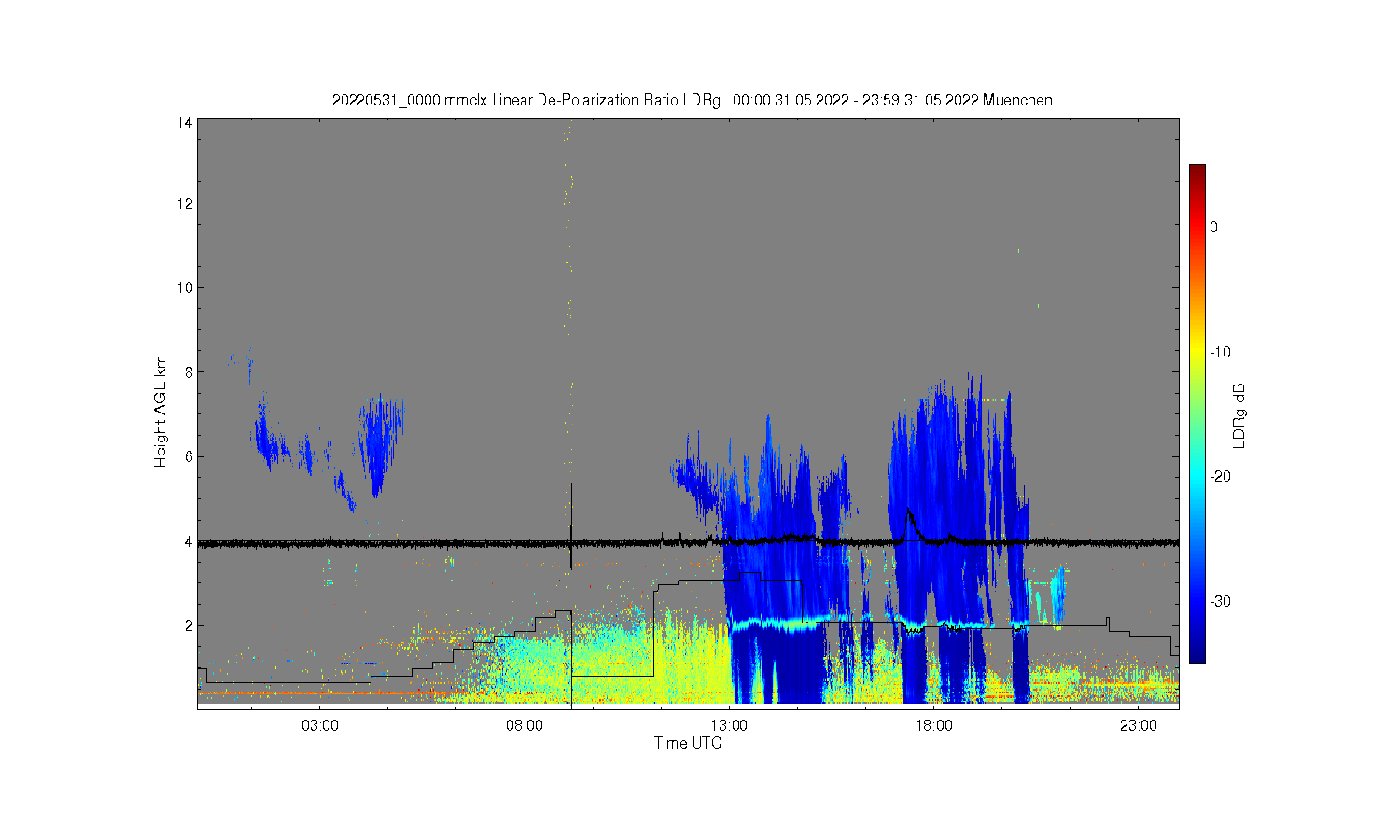Click the 23:00 time tick label
This screenshot has height=840, width=1400.
coord(1139,725)
